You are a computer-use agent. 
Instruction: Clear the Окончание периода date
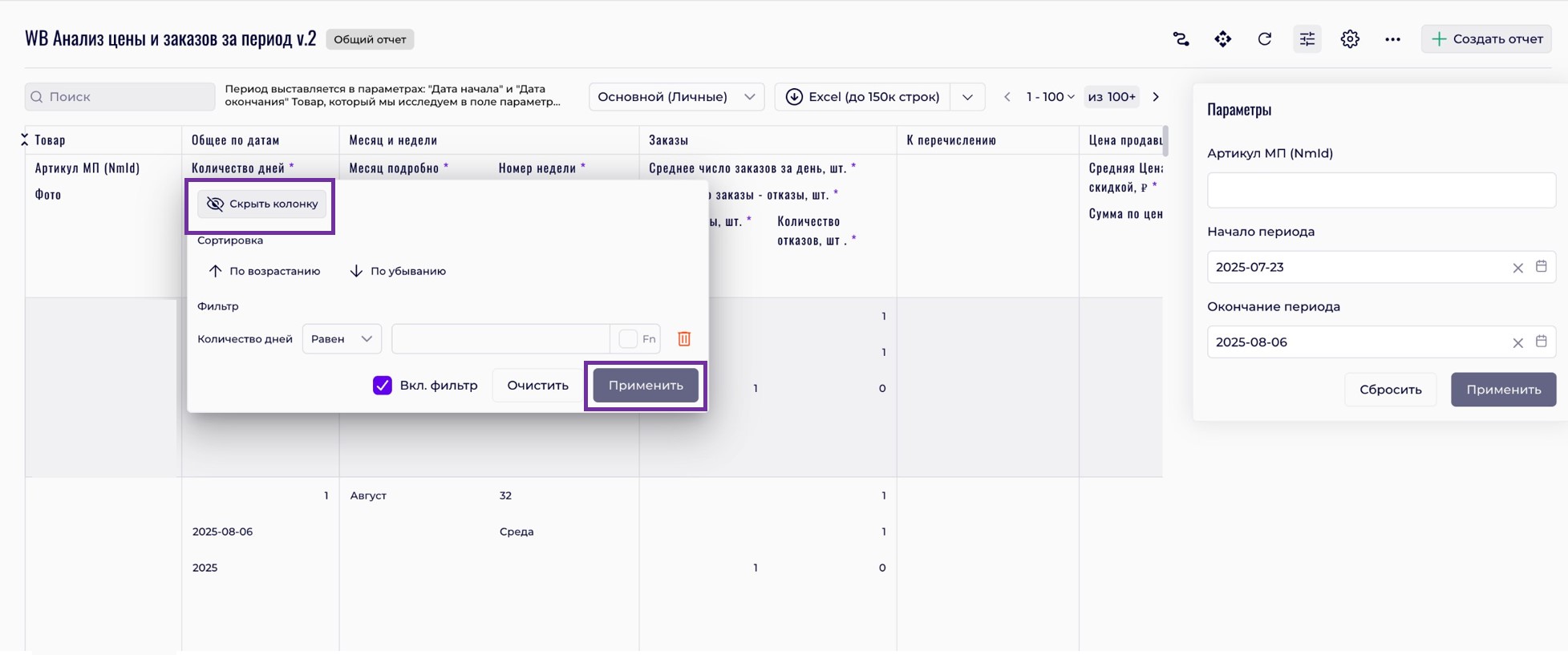coord(1517,343)
